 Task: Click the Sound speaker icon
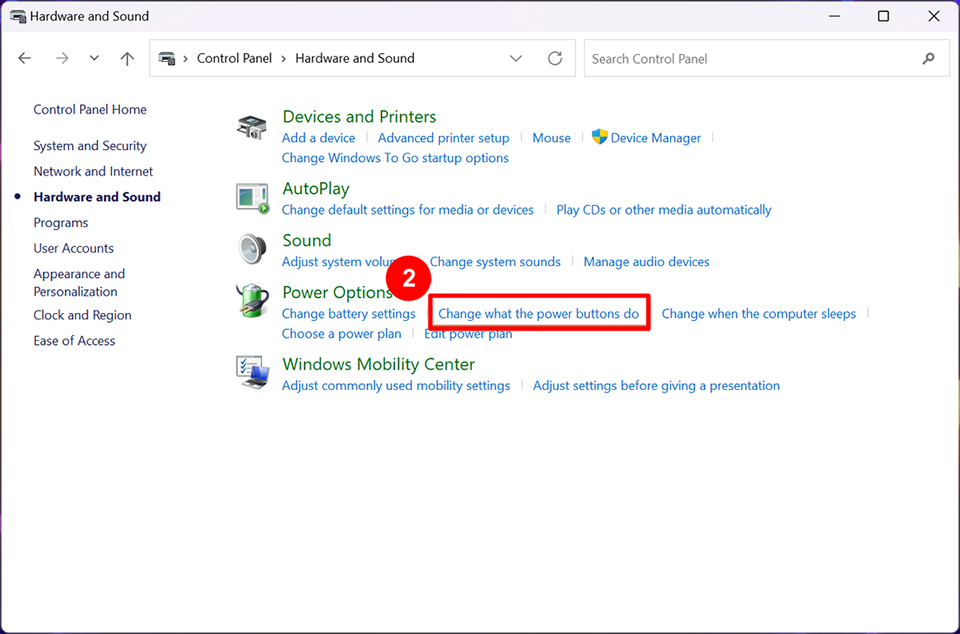(252, 249)
